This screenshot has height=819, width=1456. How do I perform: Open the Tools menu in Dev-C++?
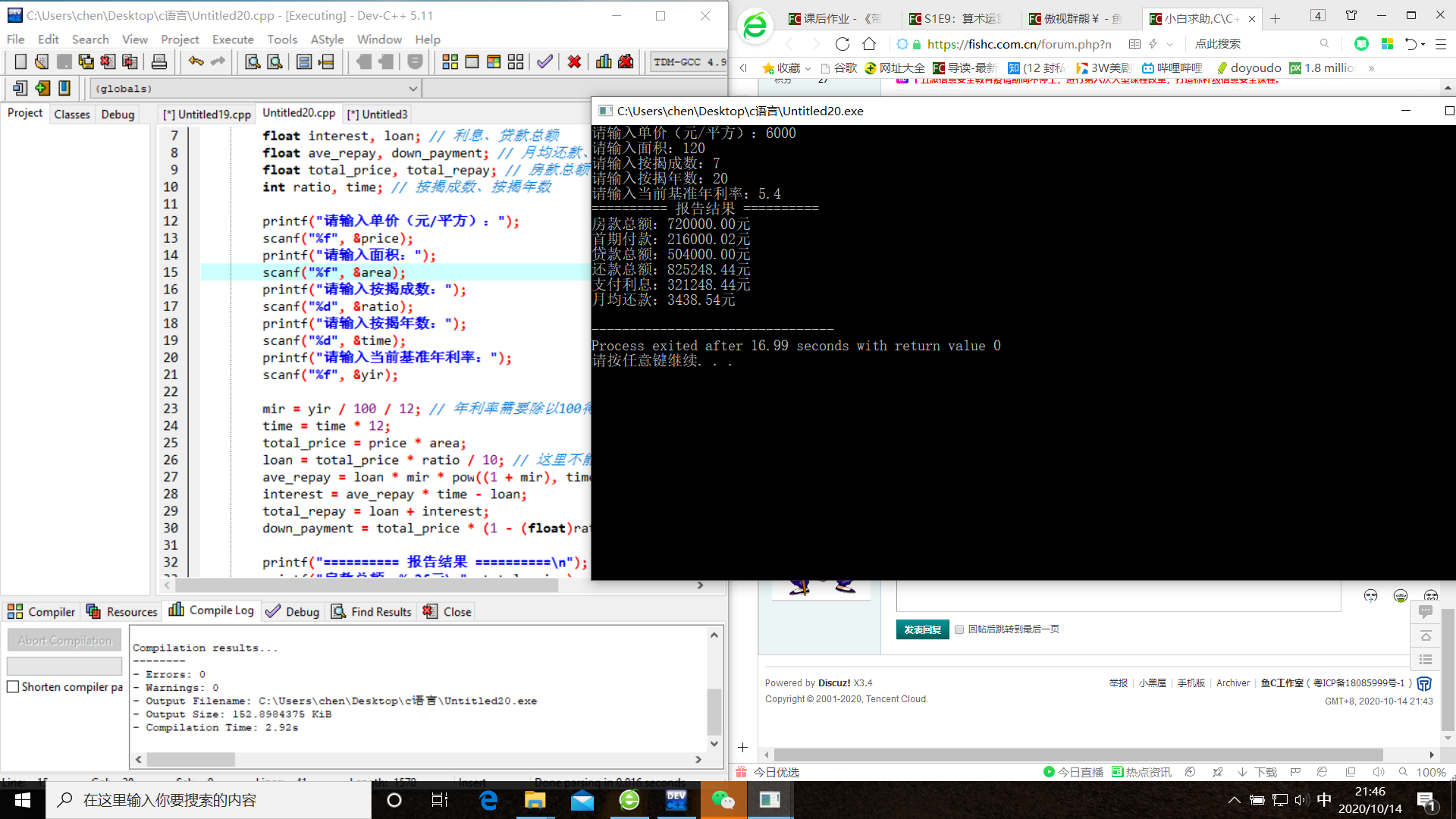pyautogui.click(x=282, y=39)
